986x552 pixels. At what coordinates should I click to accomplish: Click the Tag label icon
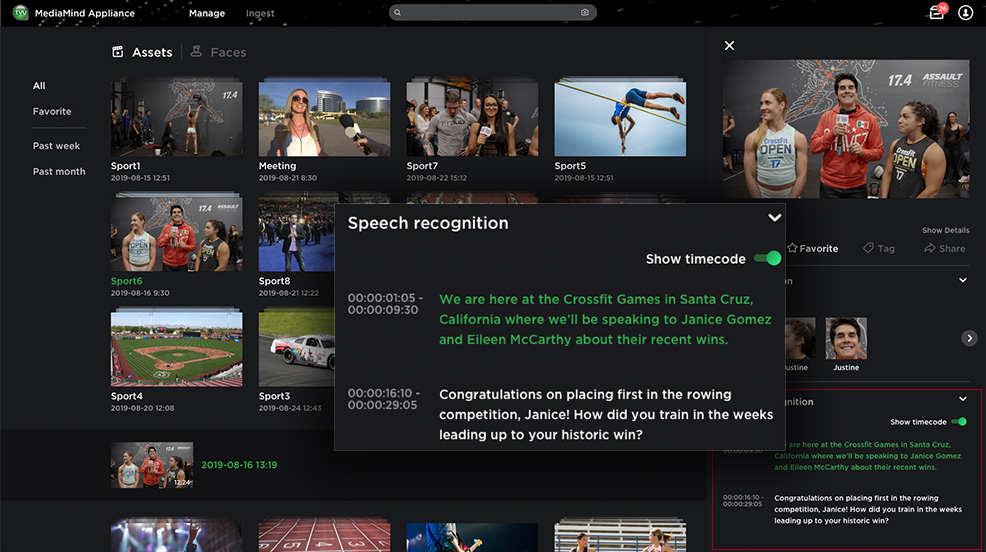click(868, 248)
